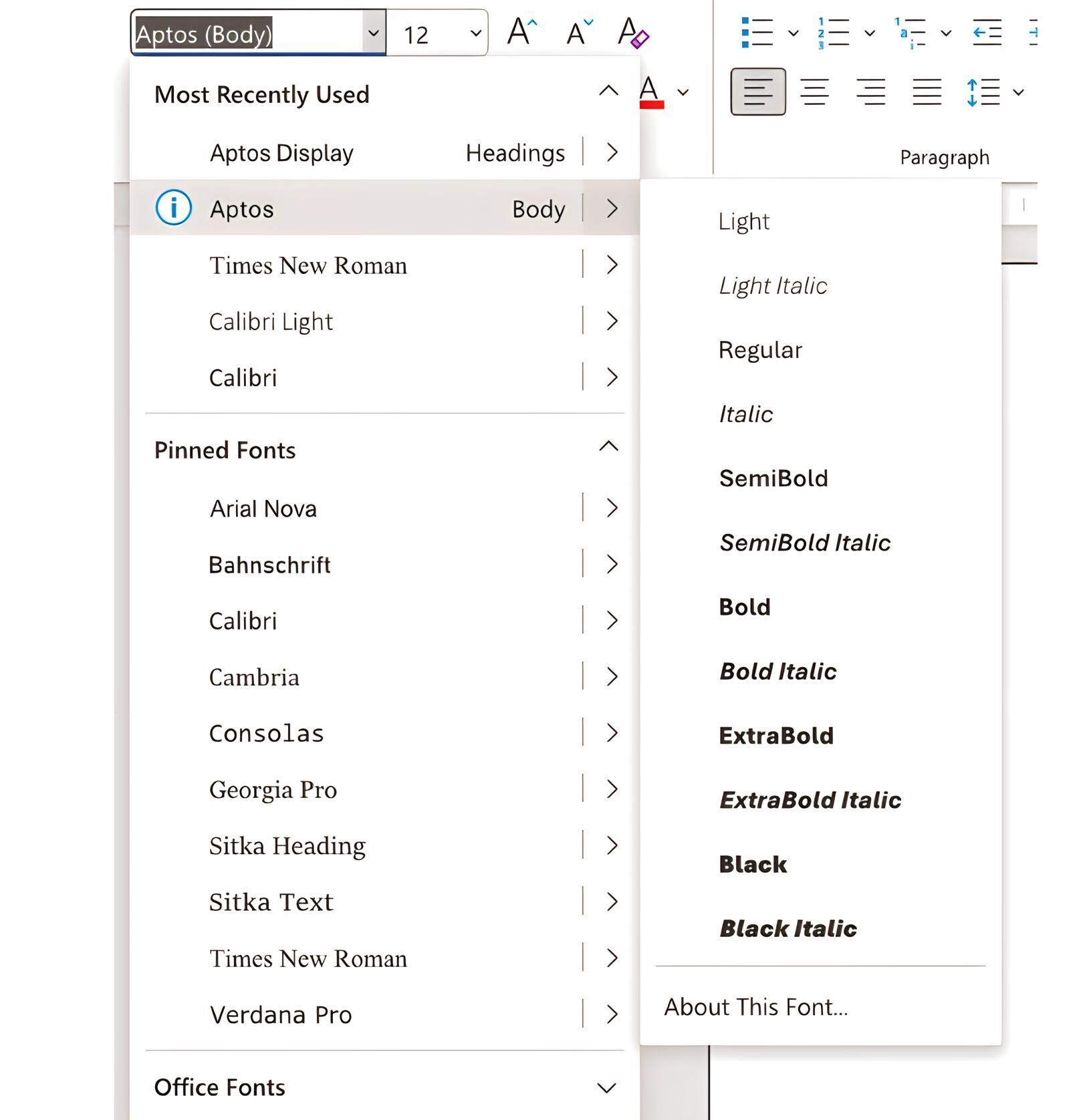The width and height of the screenshot is (1079, 1120).
Task: Expand the Office Fonts section
Action: (606, 1088)
